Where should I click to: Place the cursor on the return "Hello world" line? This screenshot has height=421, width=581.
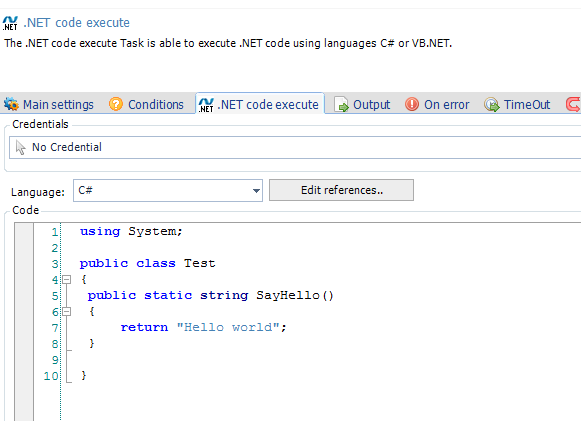click(x=203, y=327)
